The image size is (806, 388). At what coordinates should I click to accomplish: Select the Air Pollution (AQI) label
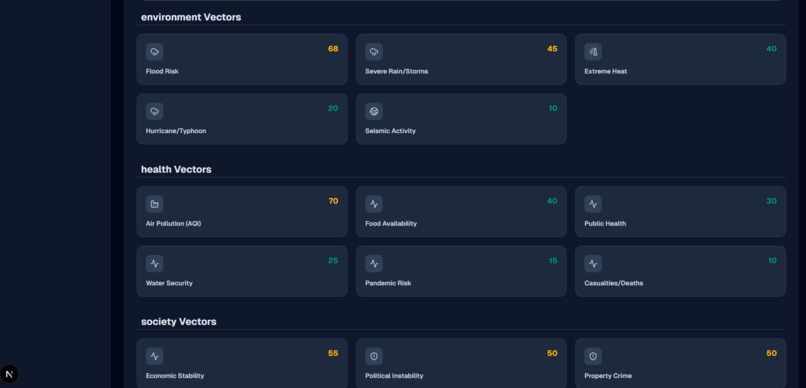173,224
